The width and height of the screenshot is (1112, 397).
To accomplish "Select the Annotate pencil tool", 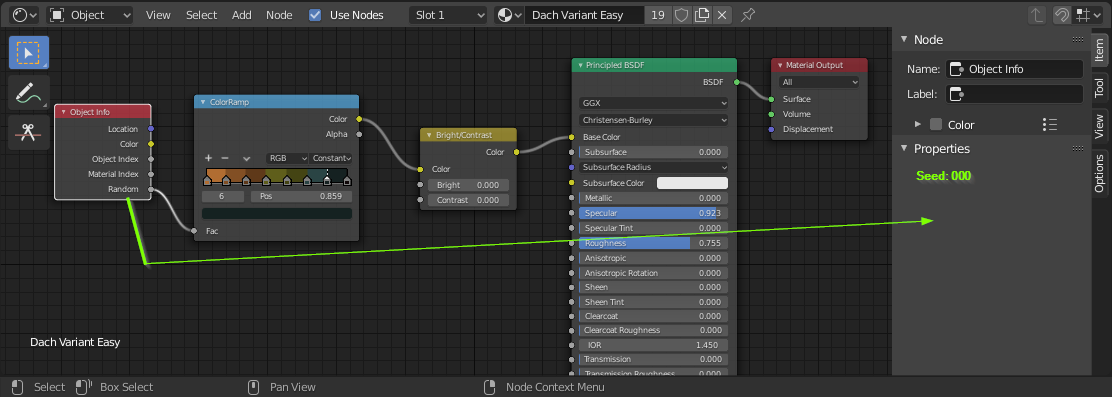I will click(28, 93).
